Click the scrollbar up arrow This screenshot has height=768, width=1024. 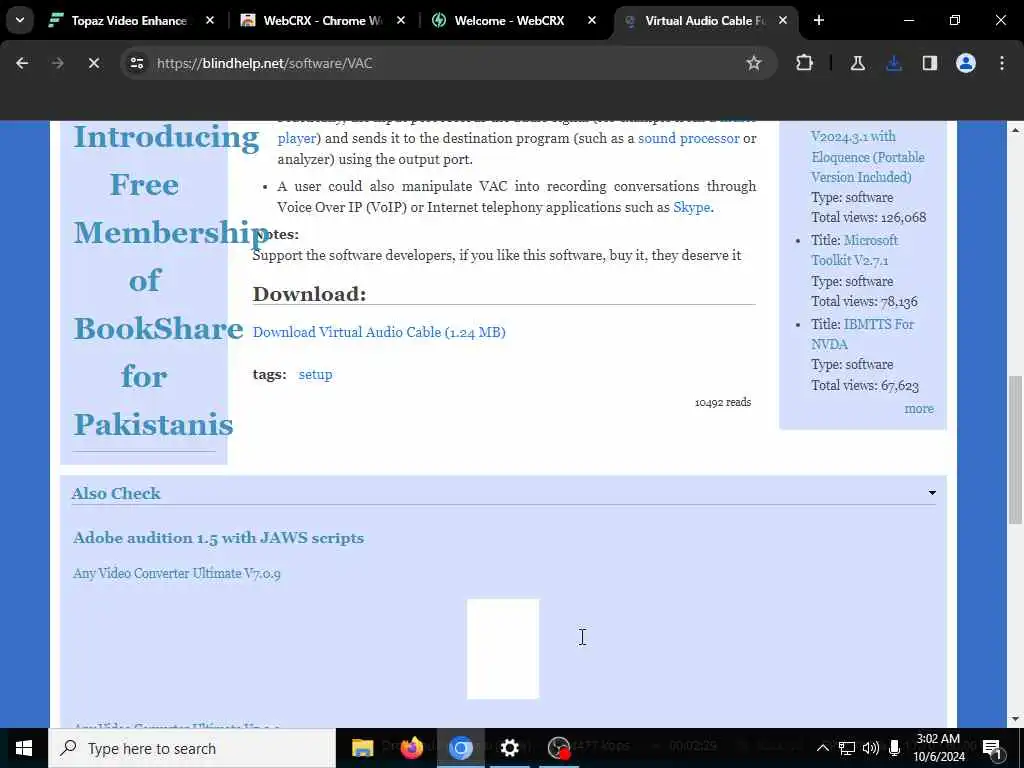point(1015,130)
